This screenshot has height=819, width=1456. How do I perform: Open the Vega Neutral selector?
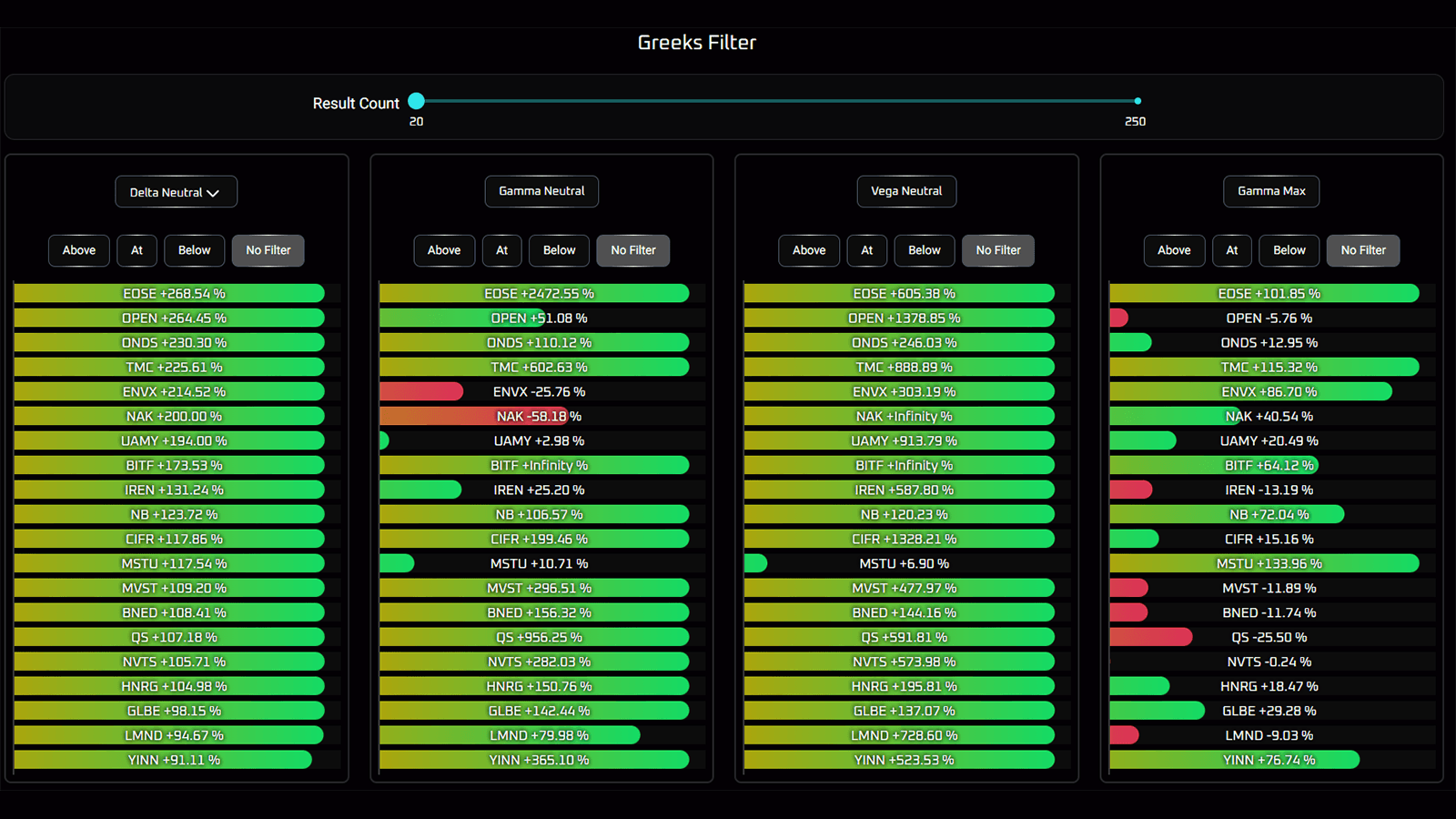coord(906,191)
